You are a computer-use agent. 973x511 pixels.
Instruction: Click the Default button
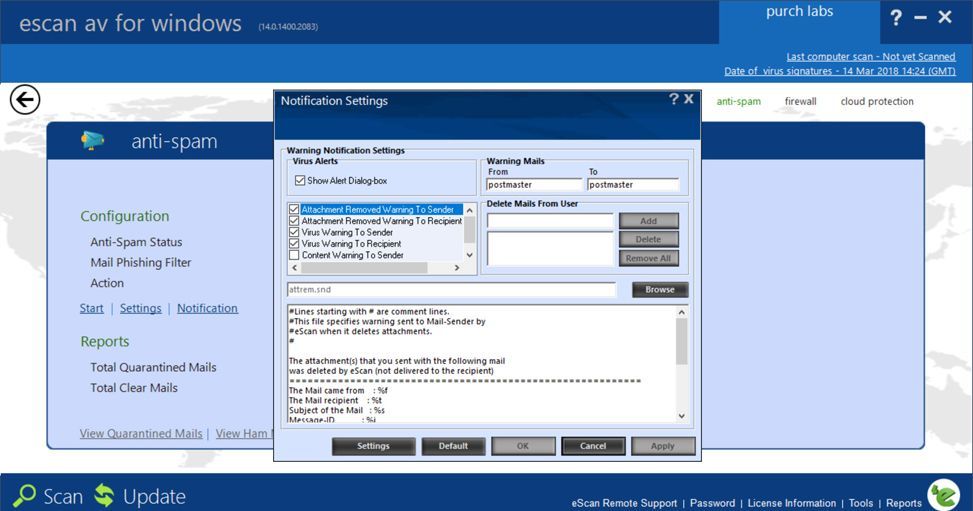(x=453, y=446)
